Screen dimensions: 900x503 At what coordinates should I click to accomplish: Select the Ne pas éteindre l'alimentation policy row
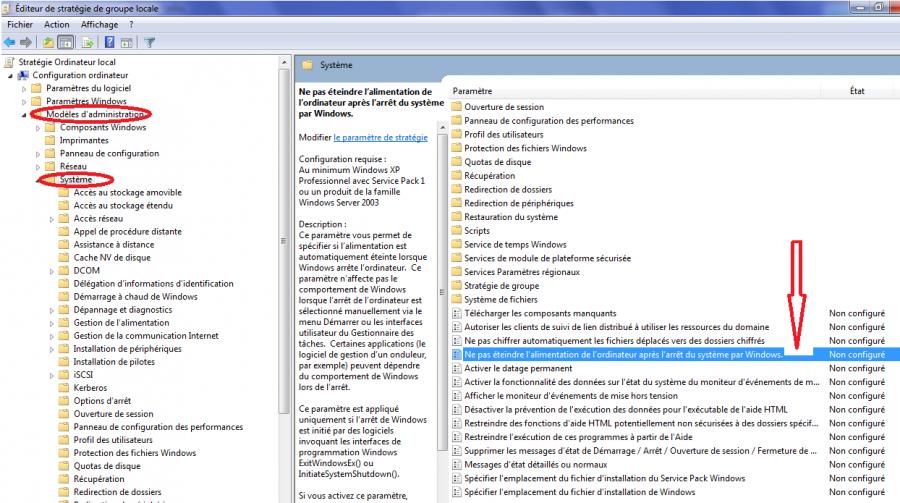click(x=675, y=354)
